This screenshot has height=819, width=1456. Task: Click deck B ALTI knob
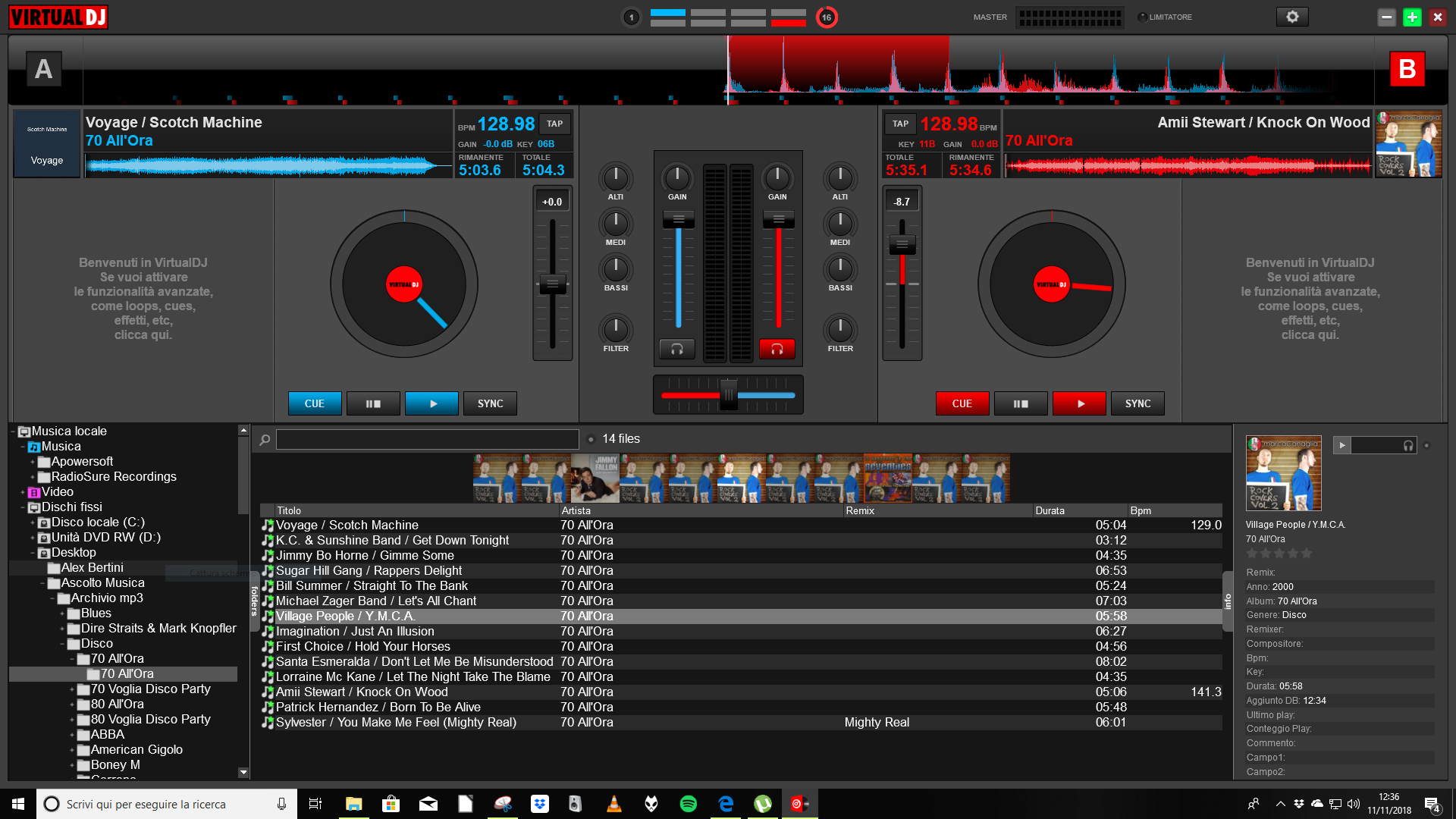(840, 178)
